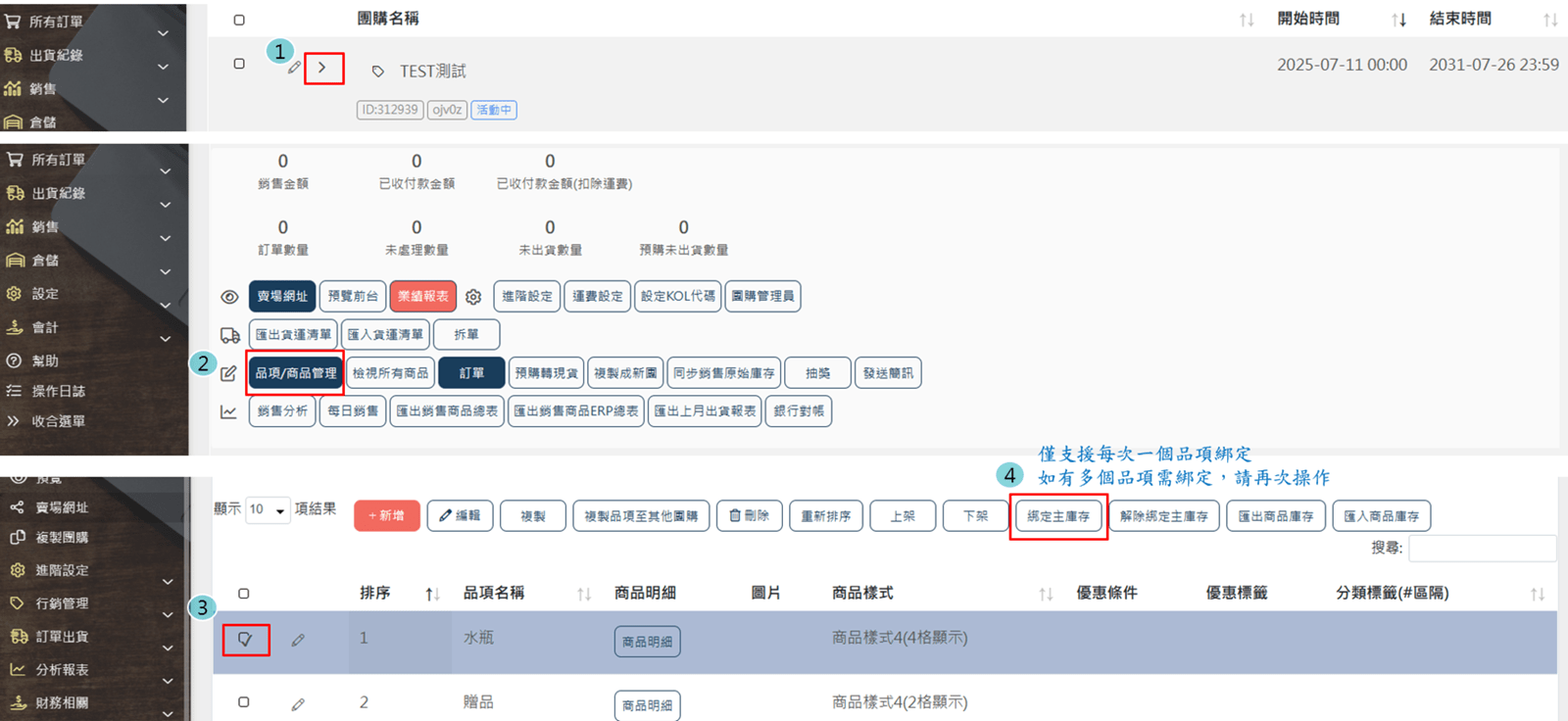The width and height of the screenshot is (1568, 721).
Task: Click the pencil icon in 水瓶 row
Action: (298, 640)
